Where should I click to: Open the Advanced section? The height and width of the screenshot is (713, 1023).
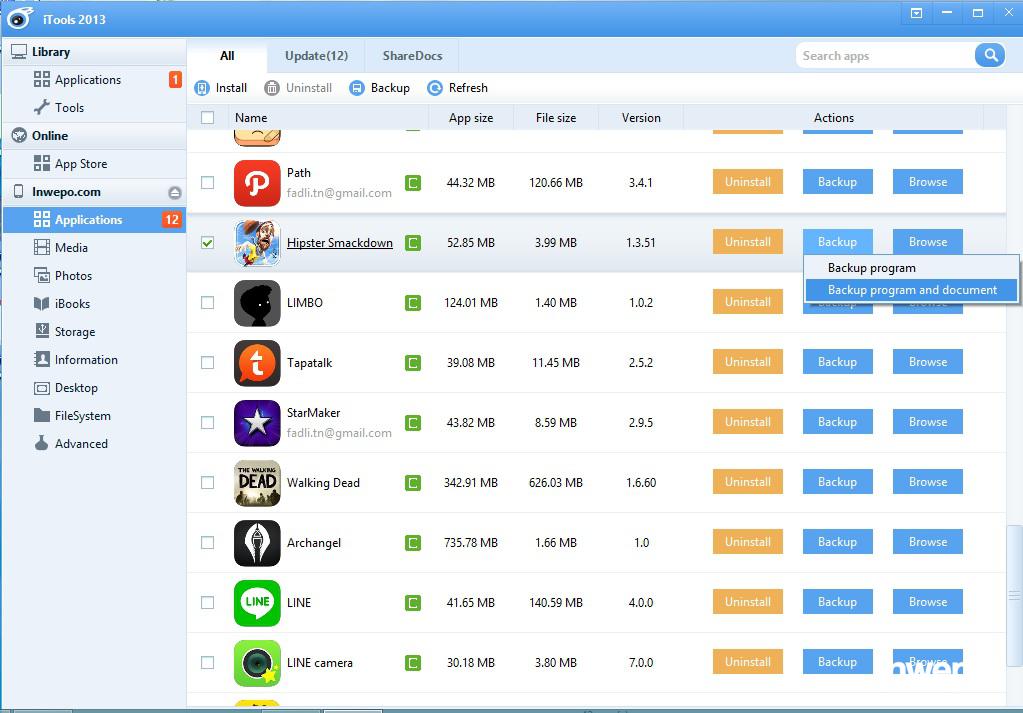pos(95,444)
